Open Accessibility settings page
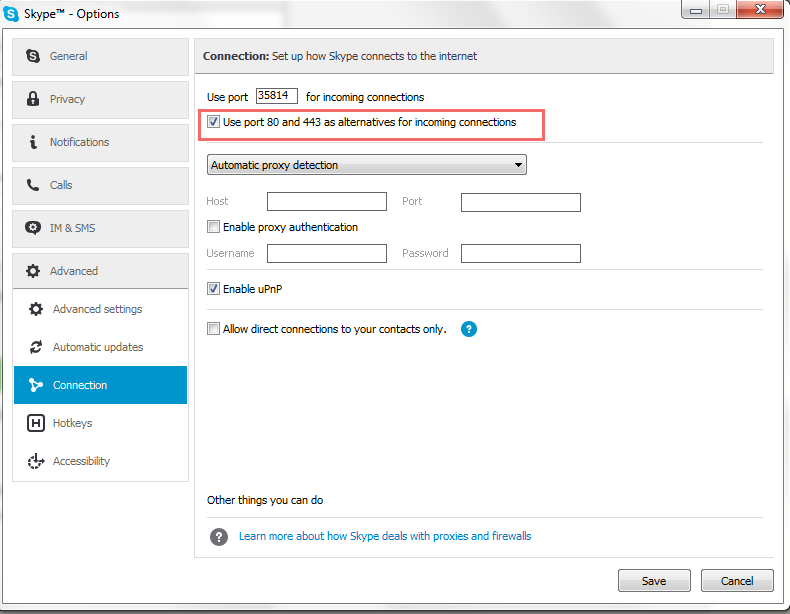 (x=100, y=461)
